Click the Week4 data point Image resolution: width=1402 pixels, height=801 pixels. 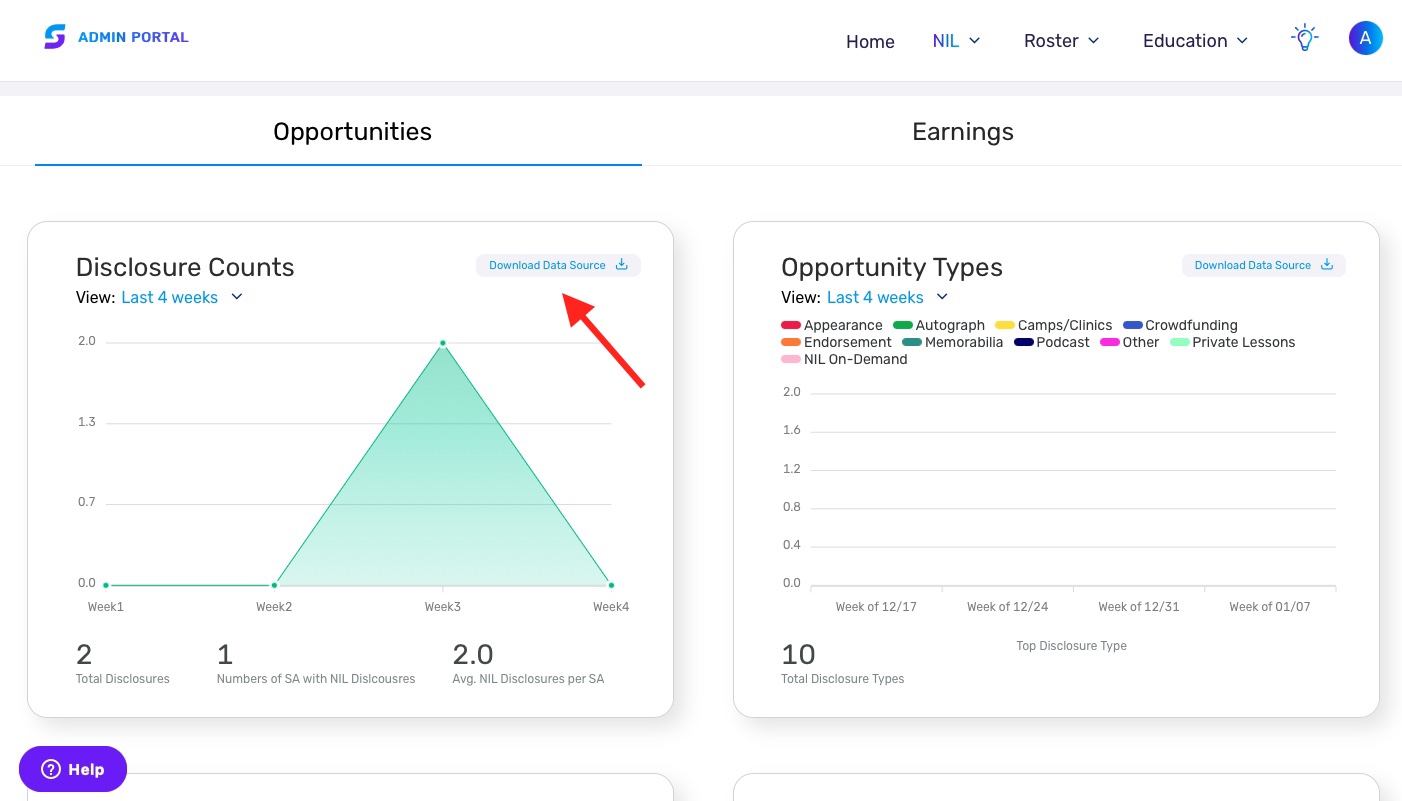(611, 585)
